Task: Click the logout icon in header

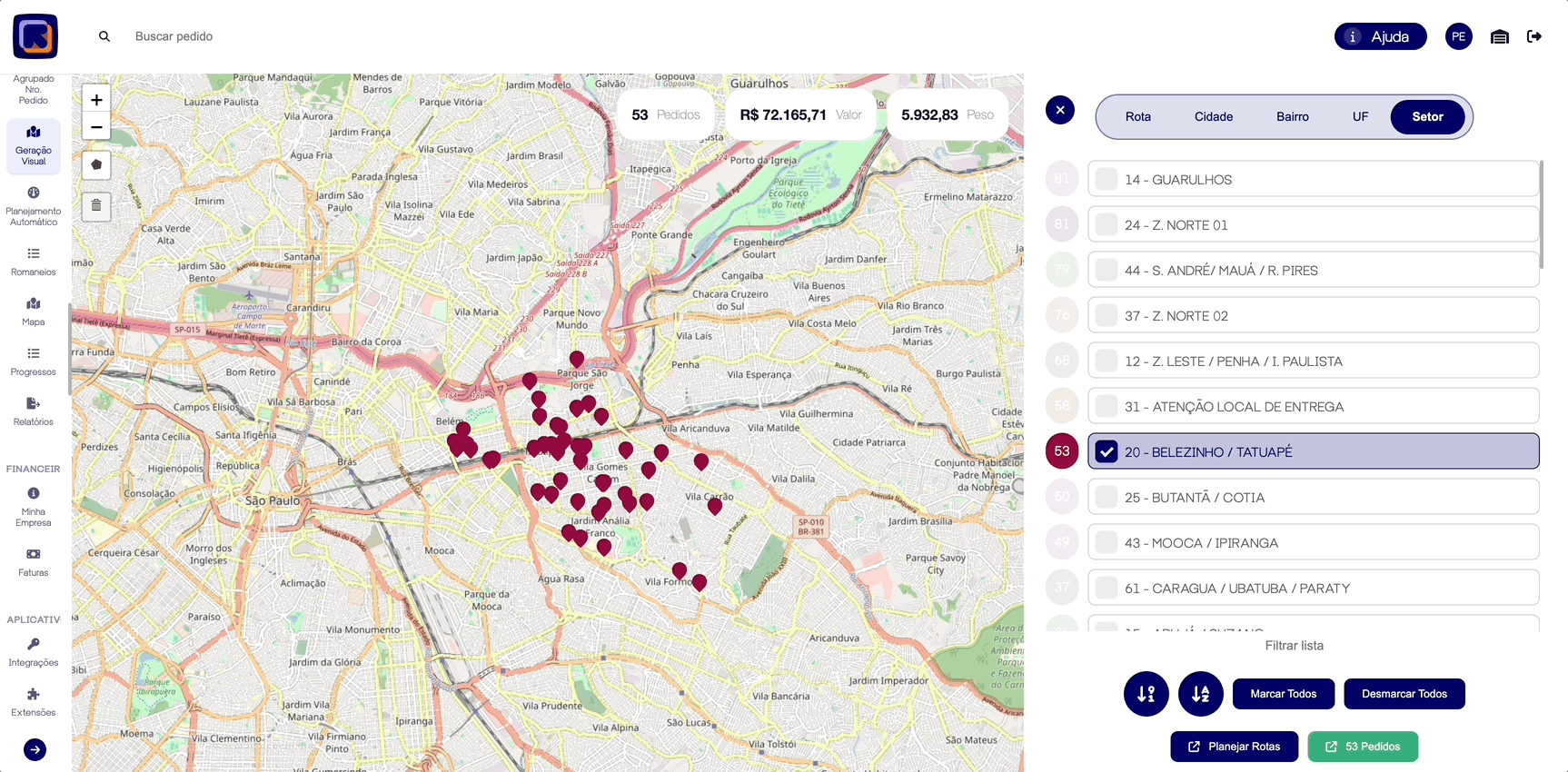Action: (1534, 36)
